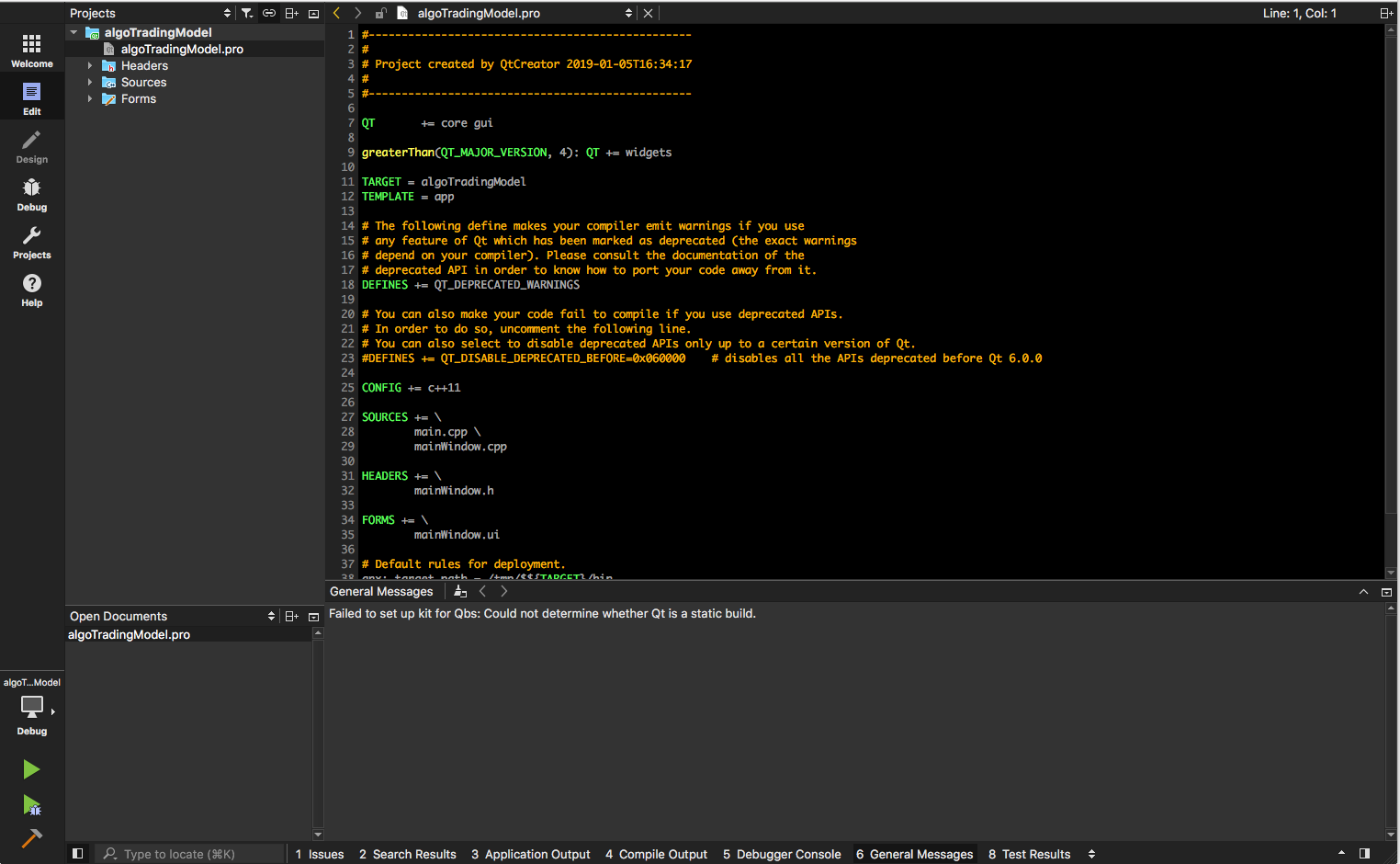The width and height of the screenshot is (1400, 864).
Task: Toggle the right sidebar visibility
Action: point(1364,853)
